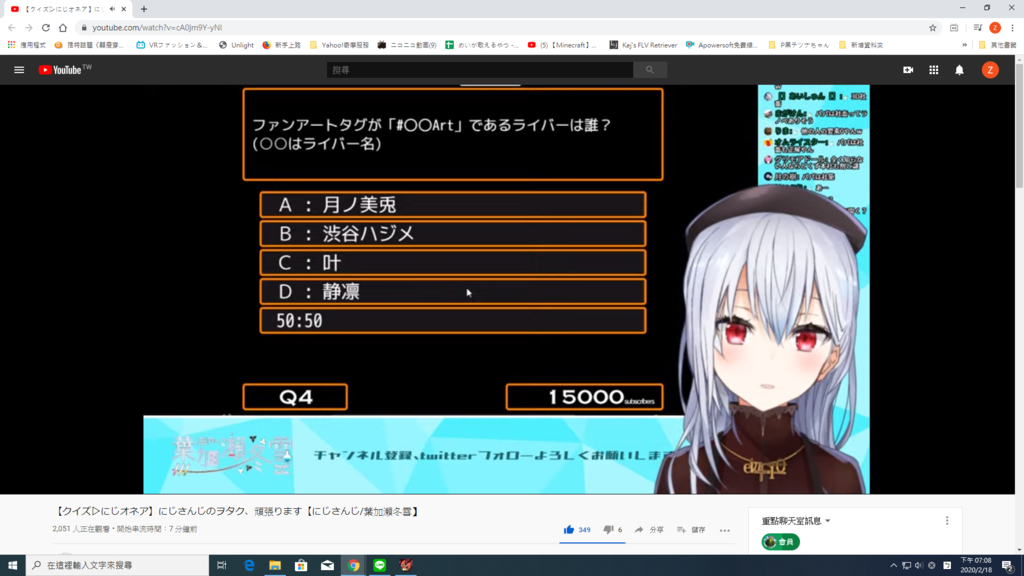
Task: Open the create video camera icon
Action: pos(908,70)
